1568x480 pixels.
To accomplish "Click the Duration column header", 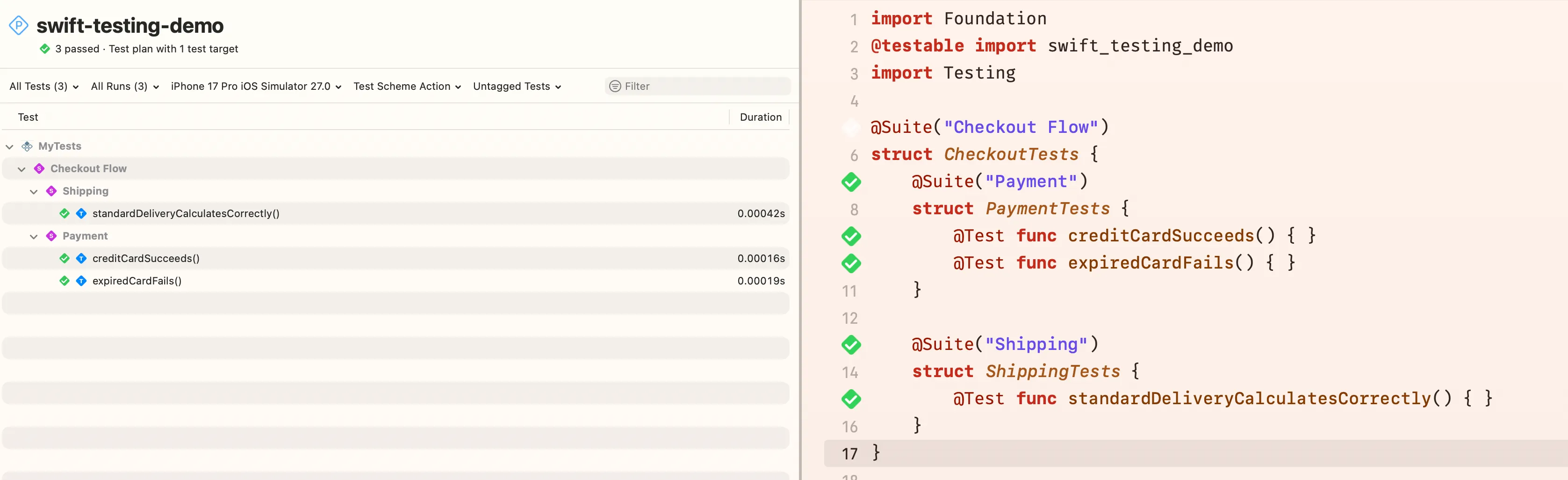I will pos(760,117).
